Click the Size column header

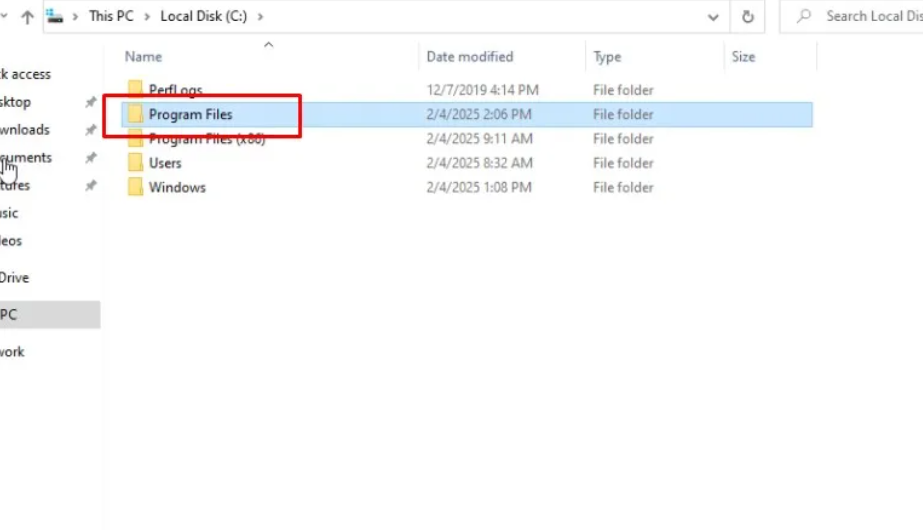743,57
